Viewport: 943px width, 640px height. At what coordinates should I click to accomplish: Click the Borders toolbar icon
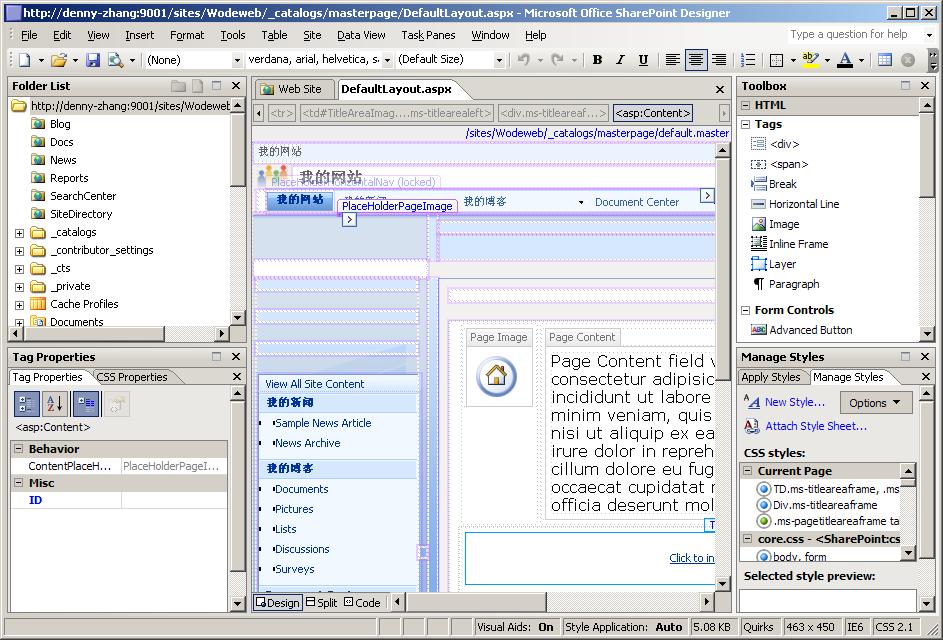click(776, 60)
